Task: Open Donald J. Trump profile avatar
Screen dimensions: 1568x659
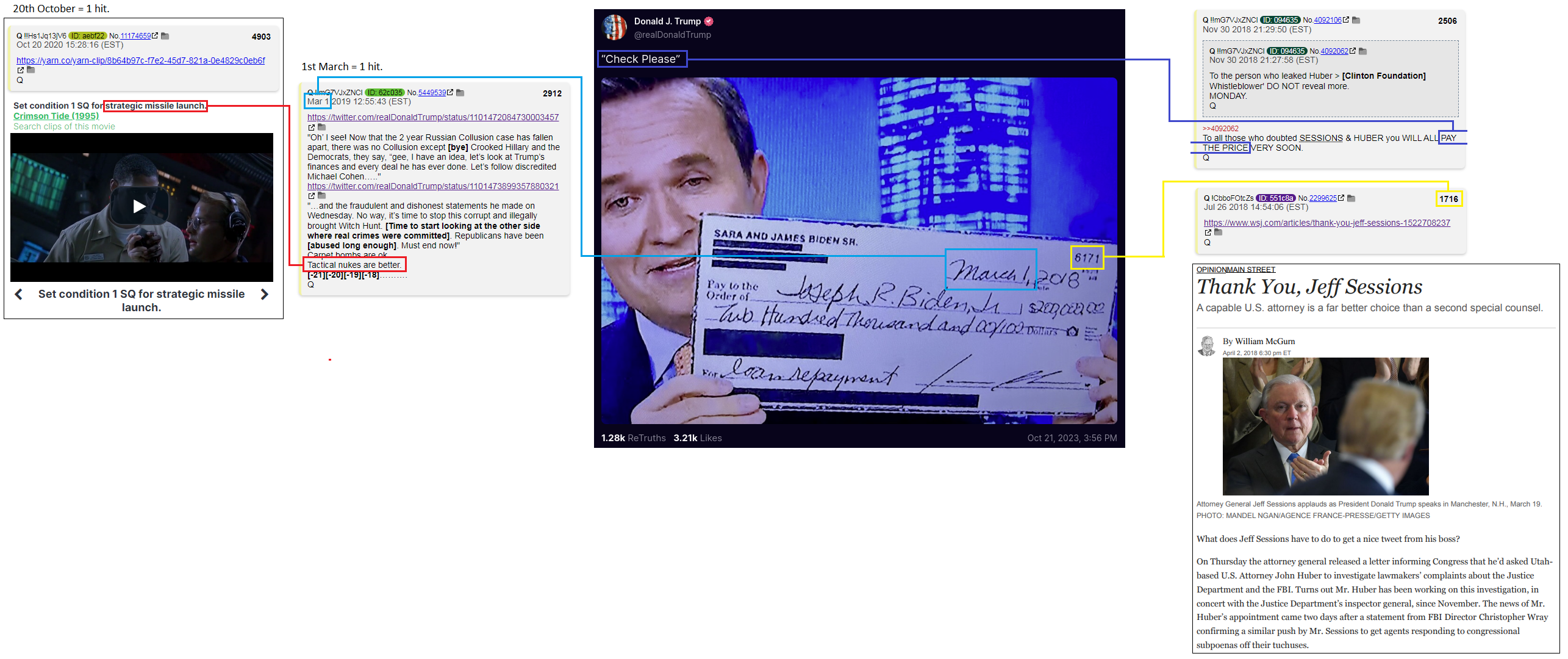Action: pyautogui.click(x=614, y=27)
